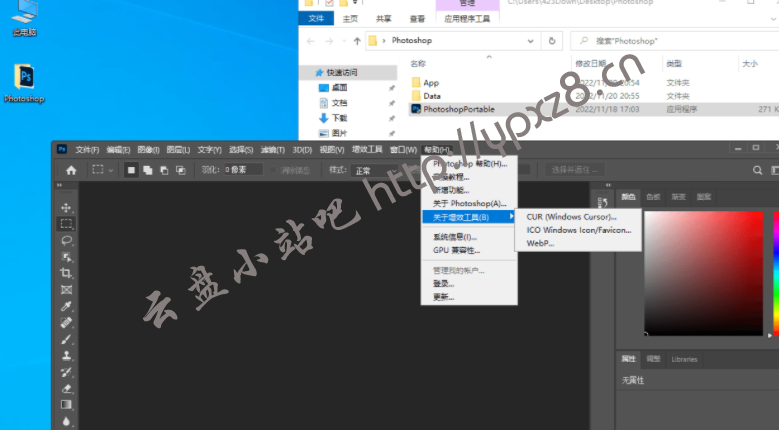
Task: Collapse right panels with double-arrow
Action: tap(608, 185)
